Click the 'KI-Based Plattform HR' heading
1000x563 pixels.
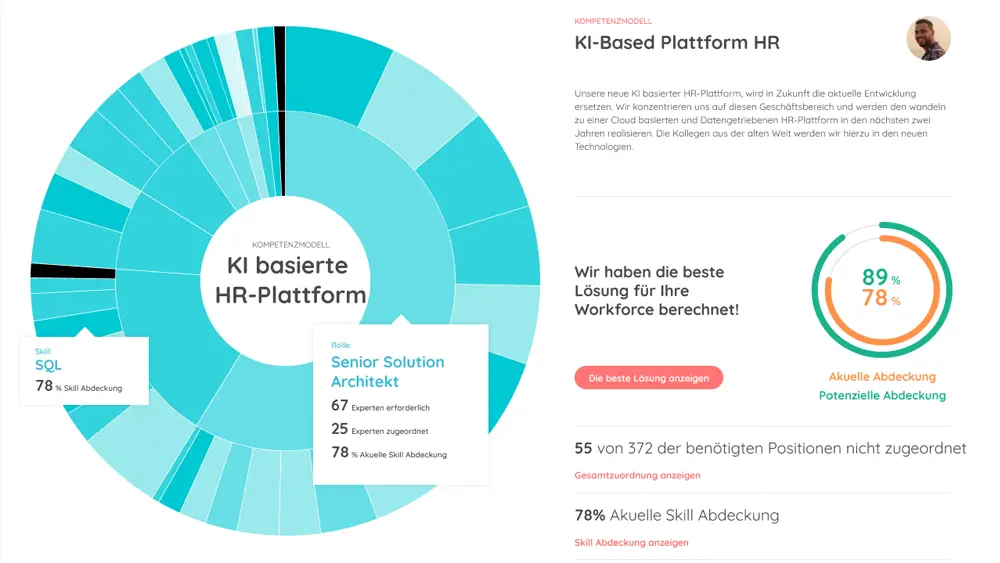(677, 43)
